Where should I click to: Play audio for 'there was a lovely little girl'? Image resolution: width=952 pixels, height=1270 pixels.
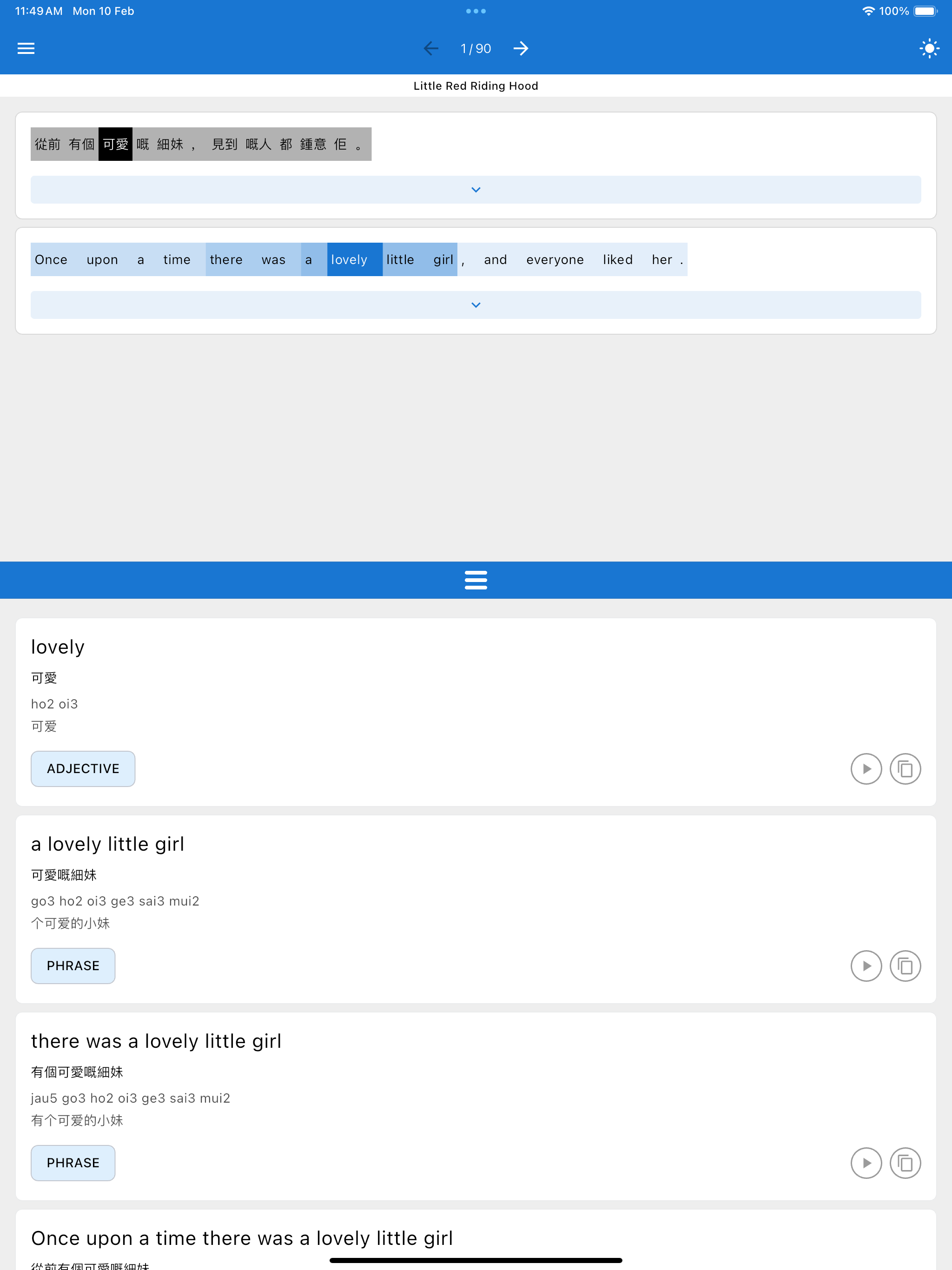tap(866, 1163)
